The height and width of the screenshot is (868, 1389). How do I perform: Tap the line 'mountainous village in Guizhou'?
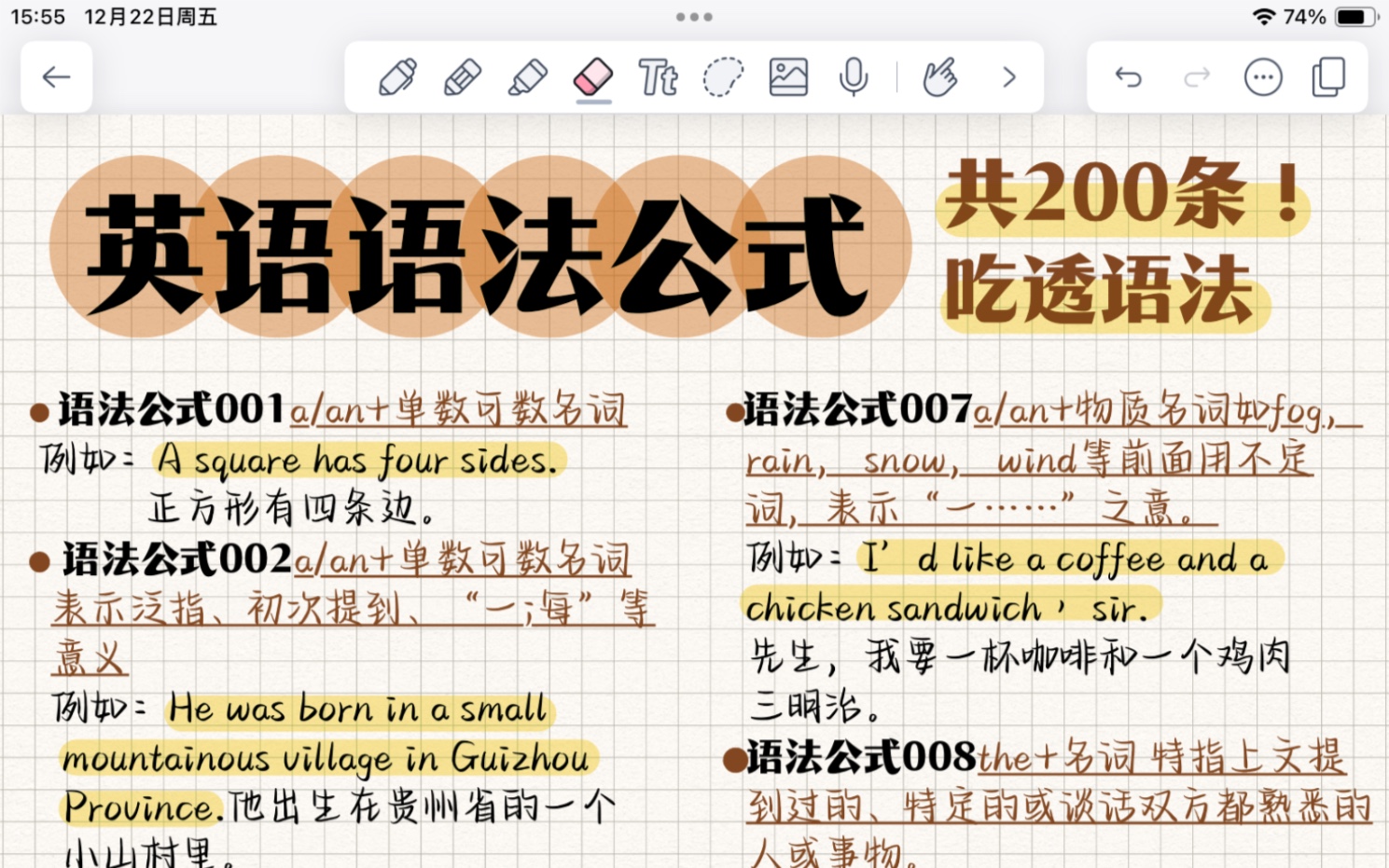(x=326, y=758)
